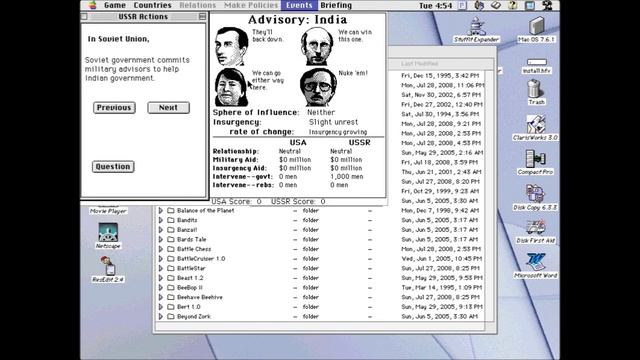Click the "We can go either way" advisor portrait
The image size is (640, 360).
click(x=231, y=87)
